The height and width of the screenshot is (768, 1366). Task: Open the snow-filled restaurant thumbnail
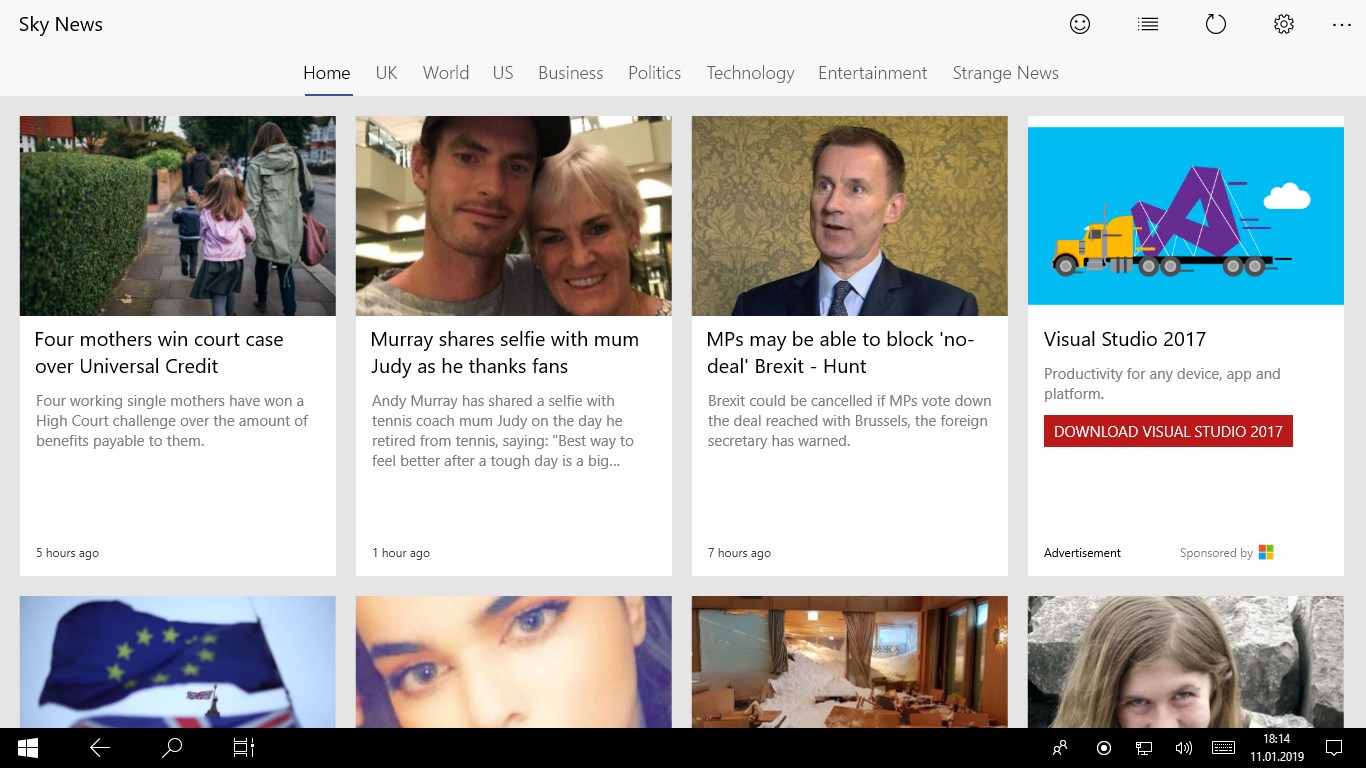(850, 662)
